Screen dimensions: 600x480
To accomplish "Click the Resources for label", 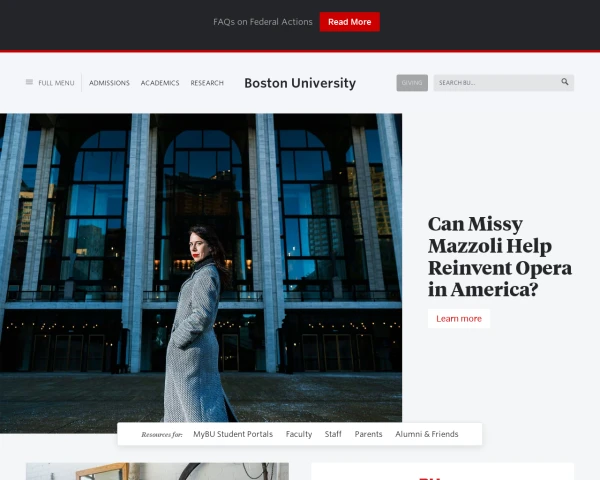I will click(x=162, y=434).
